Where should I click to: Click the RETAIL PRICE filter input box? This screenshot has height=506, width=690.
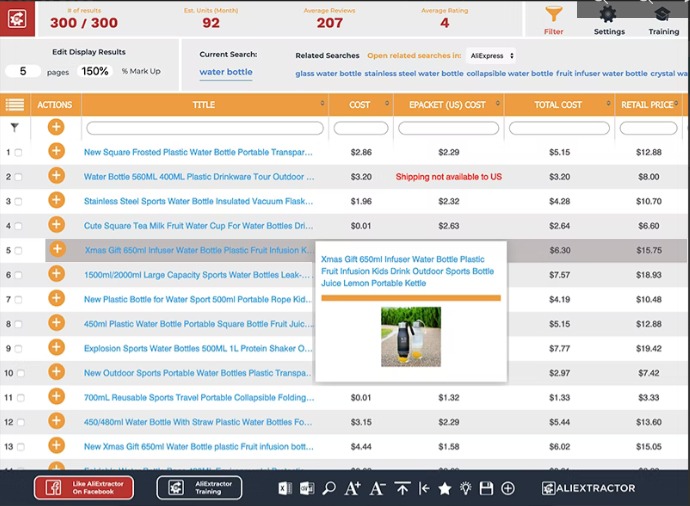click(x=648, y=128)
